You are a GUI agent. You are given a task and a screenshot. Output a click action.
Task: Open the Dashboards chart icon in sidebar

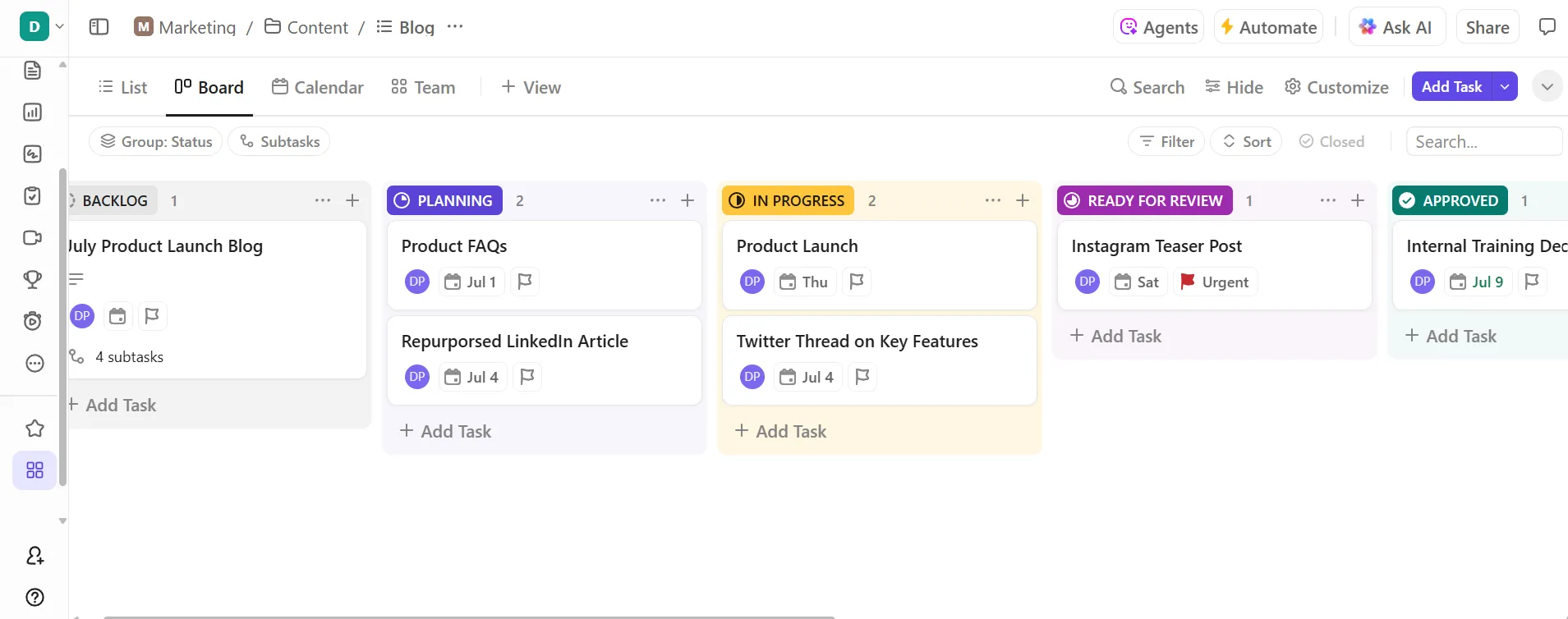(33, 112)
